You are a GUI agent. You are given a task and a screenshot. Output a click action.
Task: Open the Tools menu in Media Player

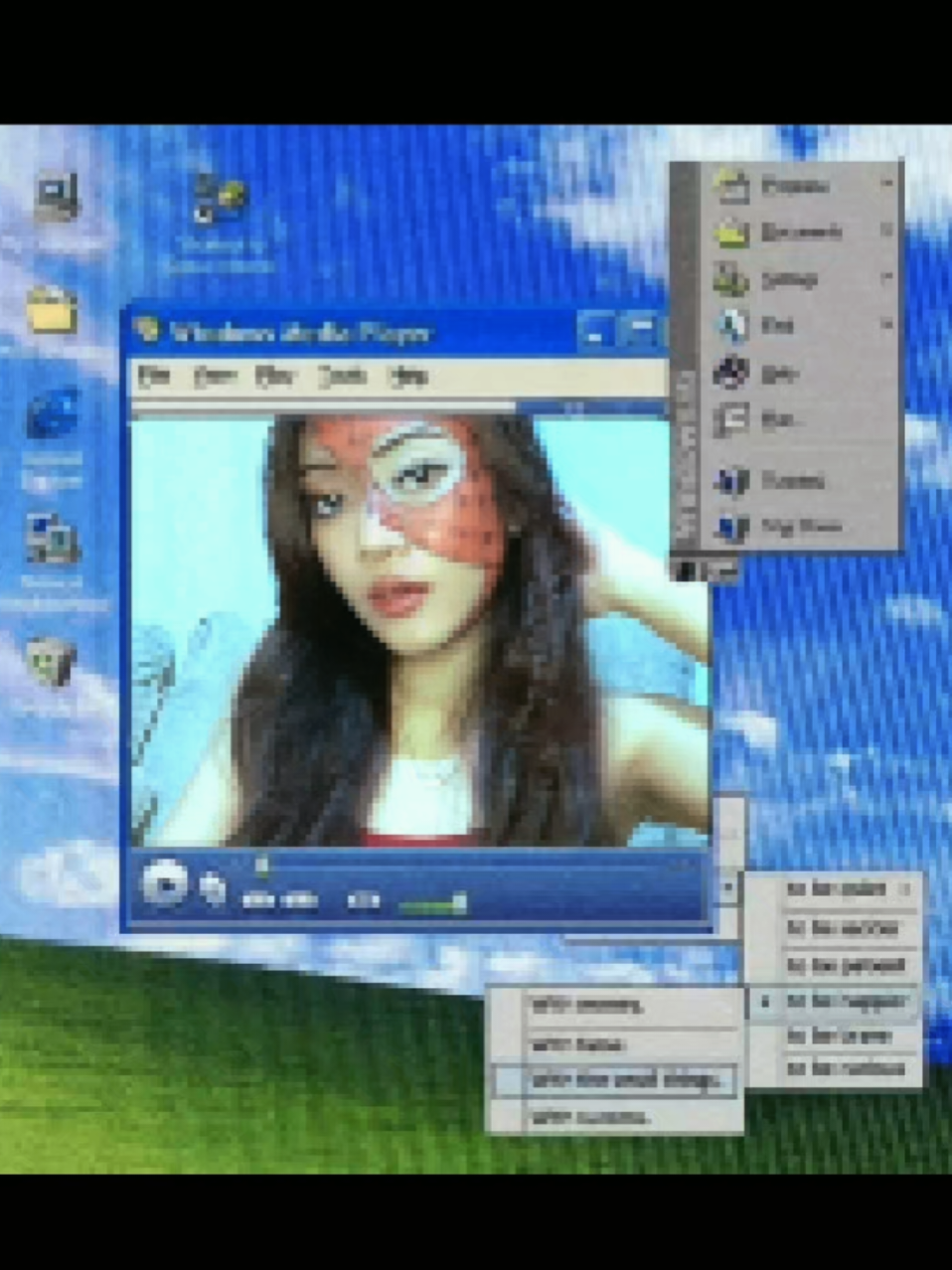click(x=343, y=376)
